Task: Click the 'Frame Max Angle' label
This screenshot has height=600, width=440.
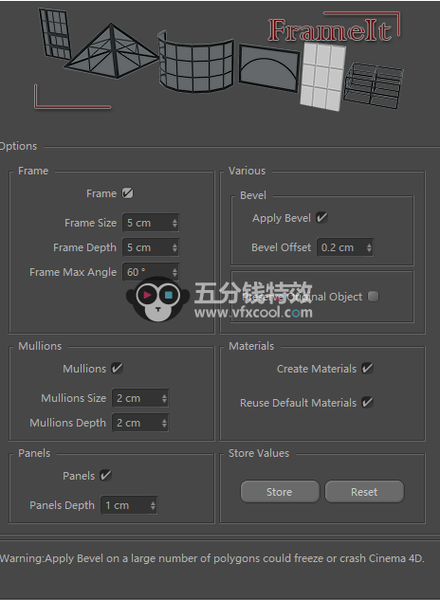Action: (73, 272)
